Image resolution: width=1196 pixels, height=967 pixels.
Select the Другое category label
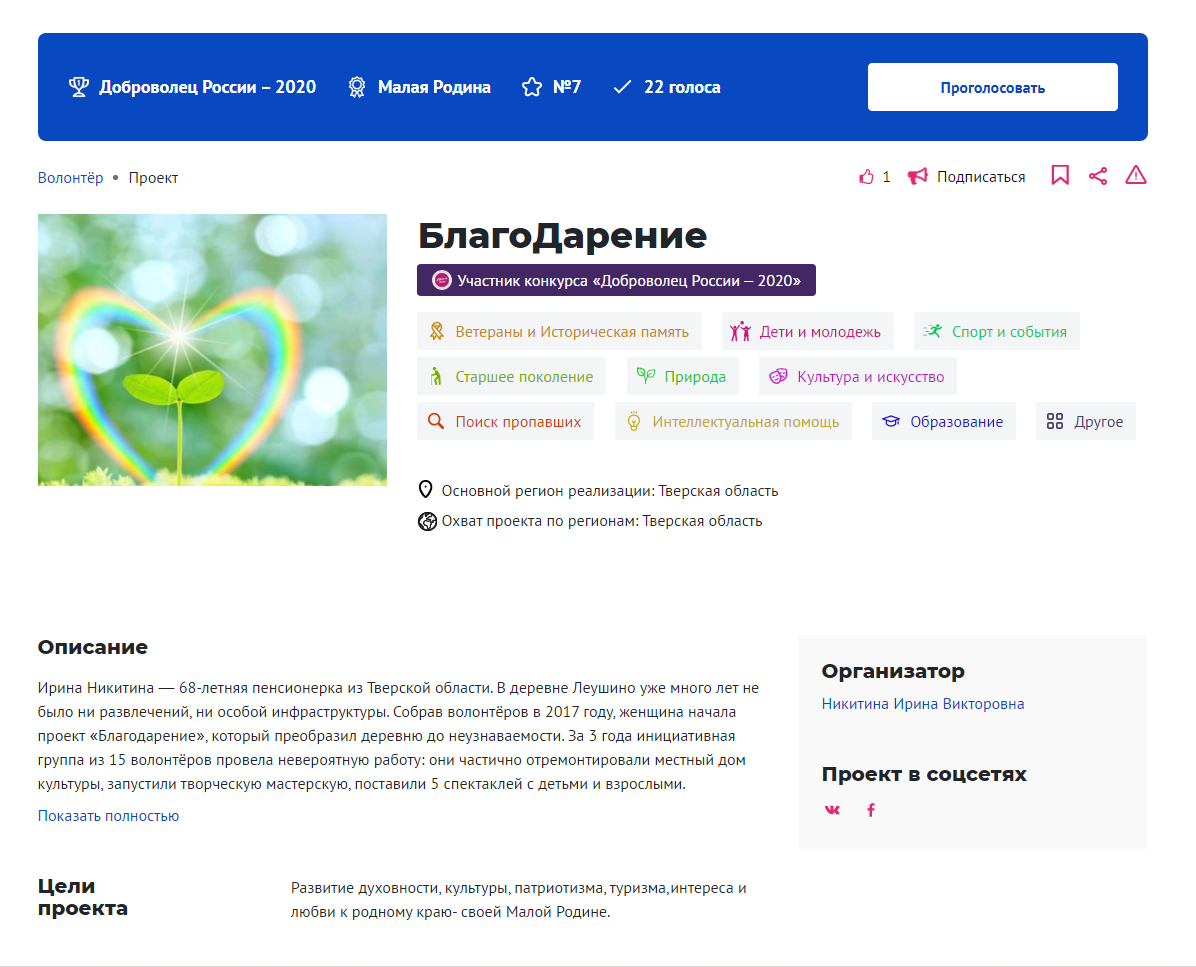(1098, 422)
